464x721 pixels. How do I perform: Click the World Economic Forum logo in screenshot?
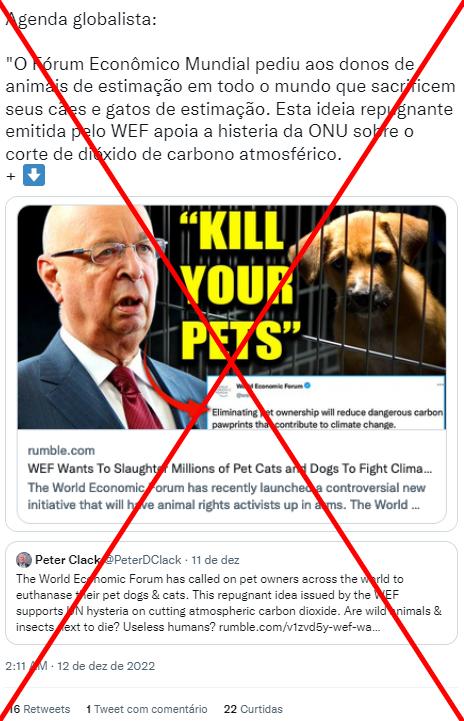point(222,390)
